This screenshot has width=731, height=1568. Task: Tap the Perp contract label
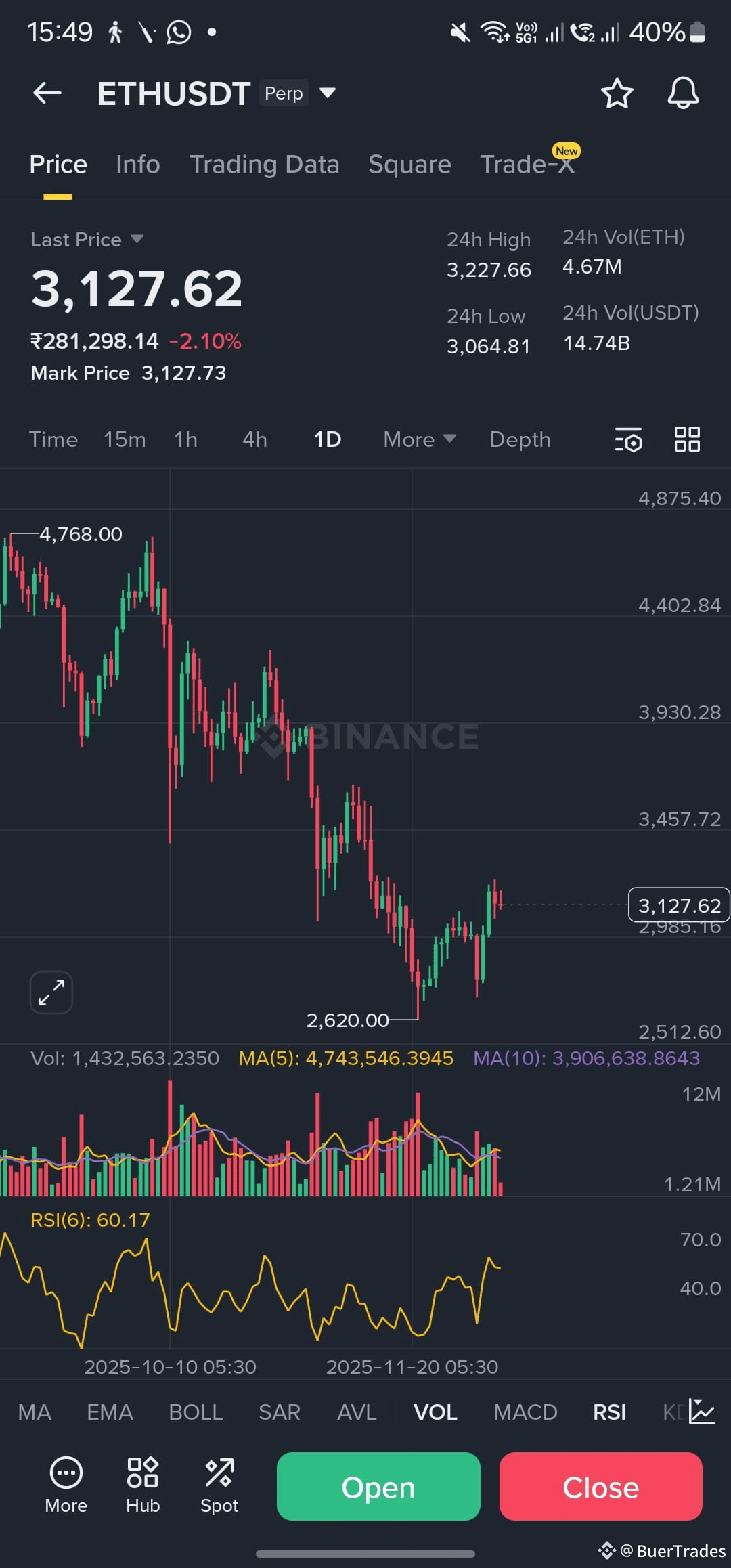[x=284, y=93]
